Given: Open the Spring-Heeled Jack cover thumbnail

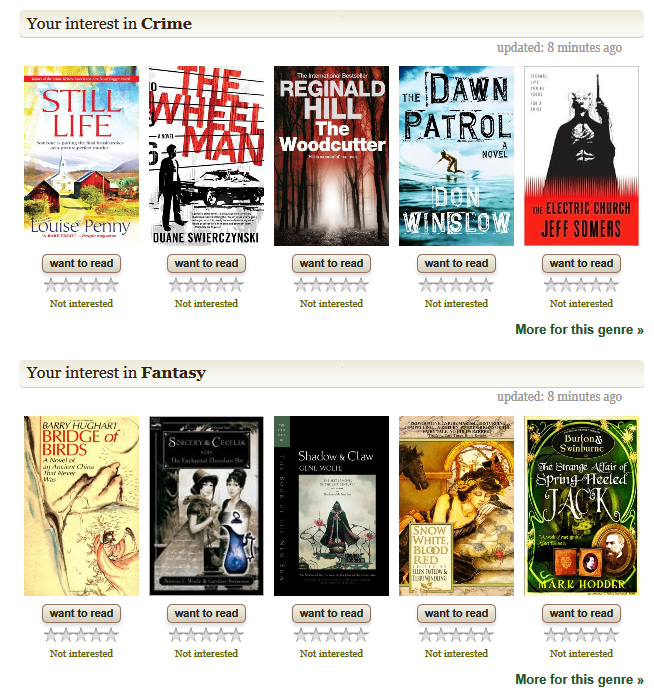Looking at the screenshot, I should [581, 506].
